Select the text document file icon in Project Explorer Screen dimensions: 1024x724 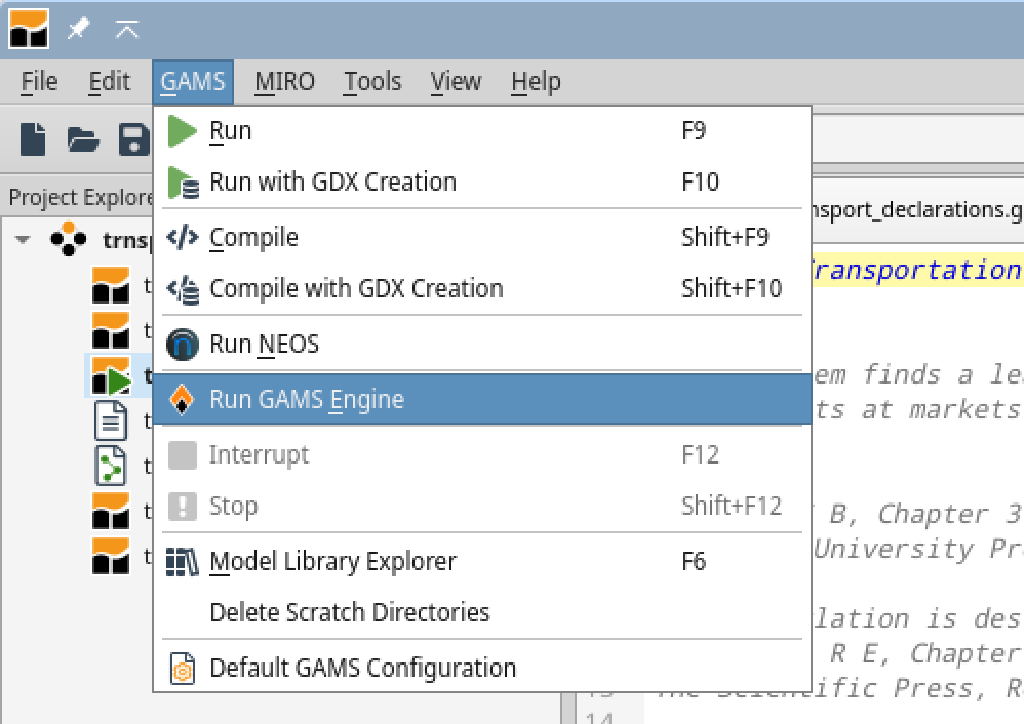coord(110,420)
